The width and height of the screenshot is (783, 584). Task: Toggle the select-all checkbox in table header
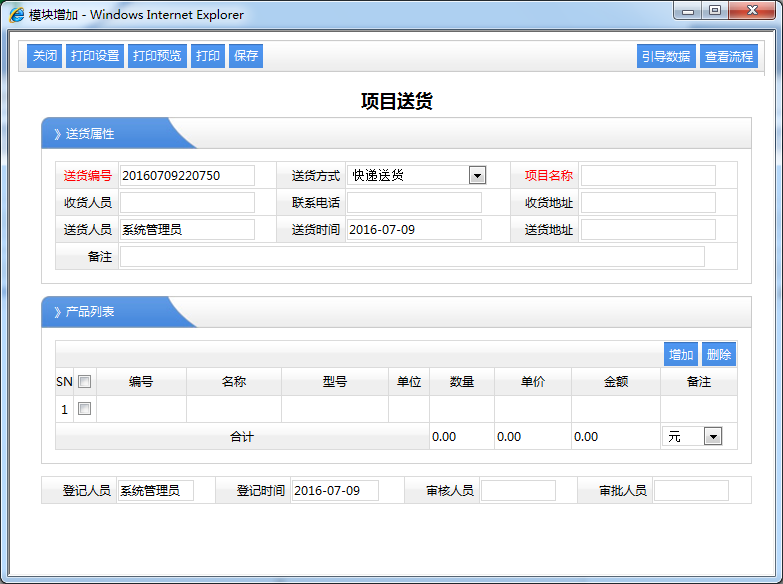[x=85, y=382]
